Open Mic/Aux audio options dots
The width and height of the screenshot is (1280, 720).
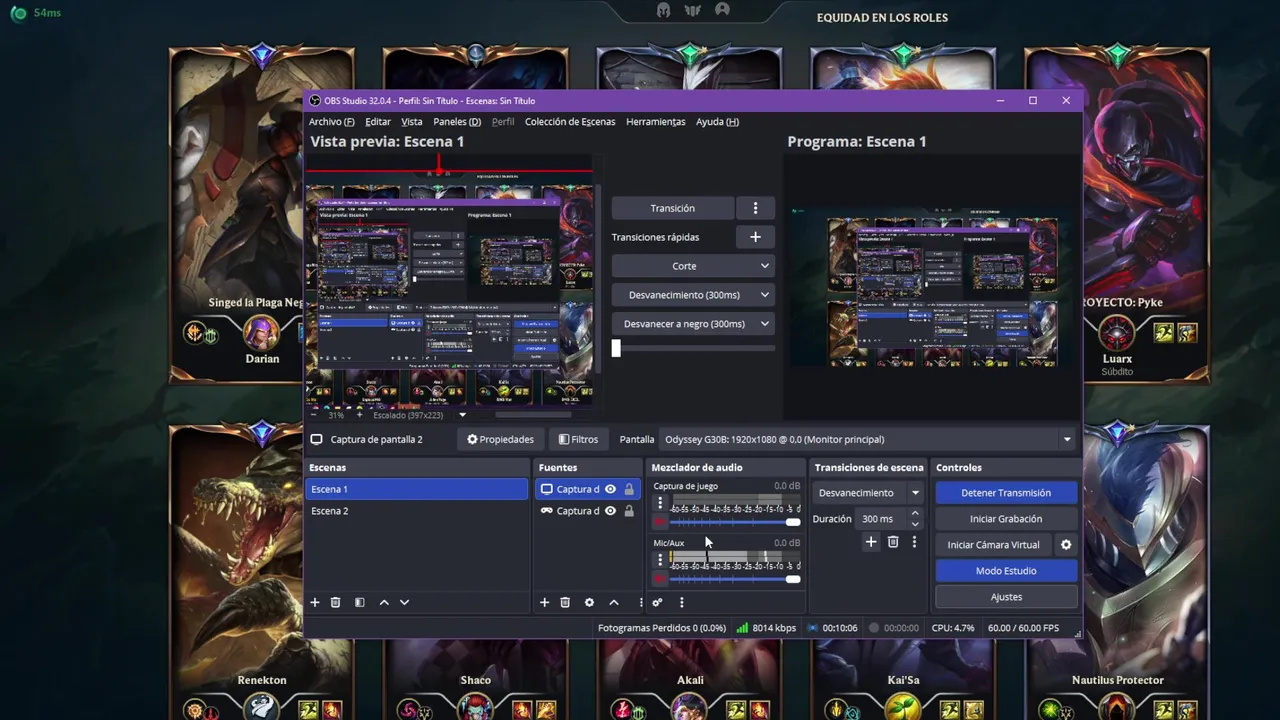[x=660, y=560]
